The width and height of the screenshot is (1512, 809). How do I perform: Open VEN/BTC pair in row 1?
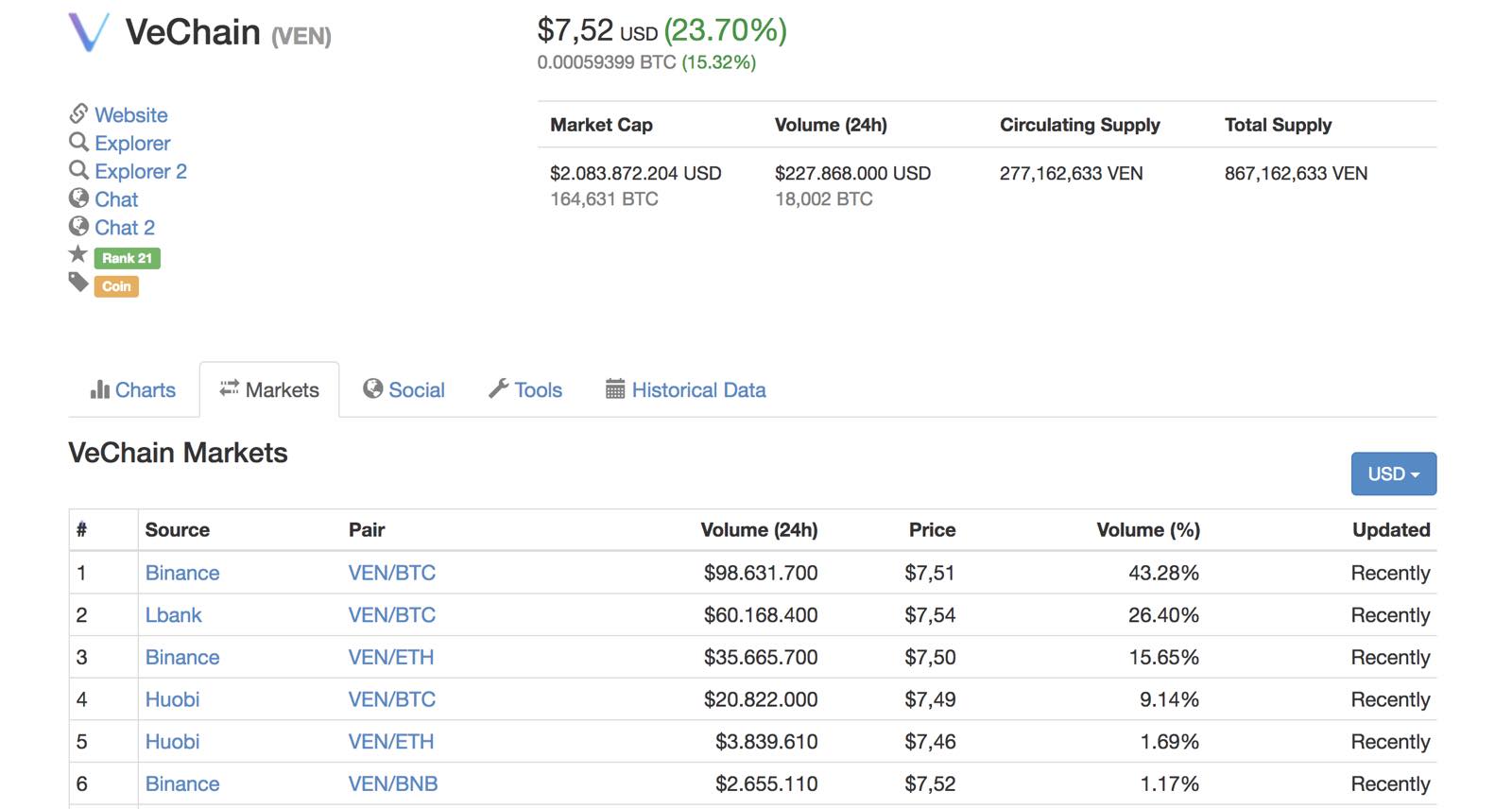pos(392,573)
